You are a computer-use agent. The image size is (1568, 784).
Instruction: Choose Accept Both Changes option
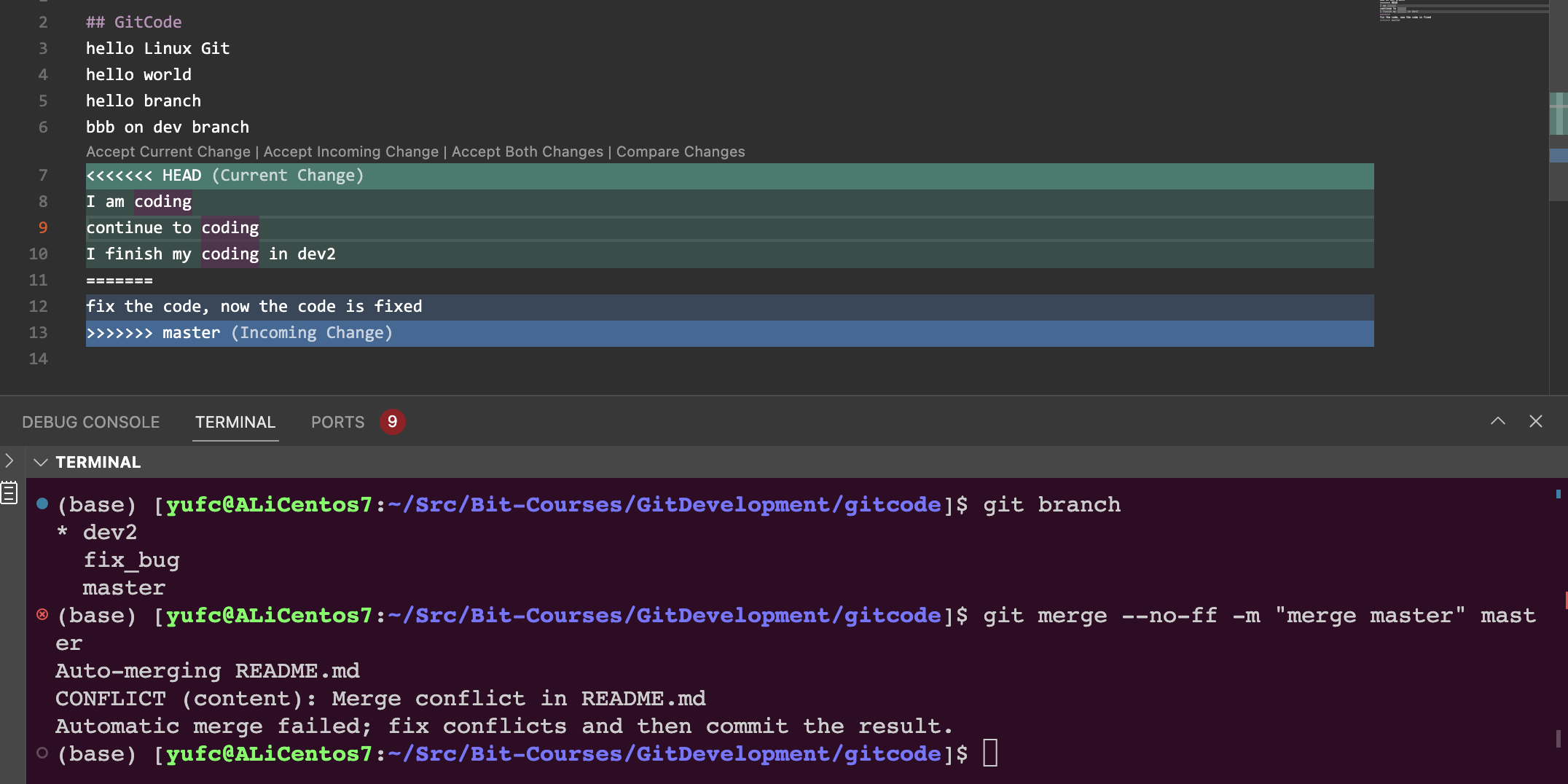coord(527,152)
